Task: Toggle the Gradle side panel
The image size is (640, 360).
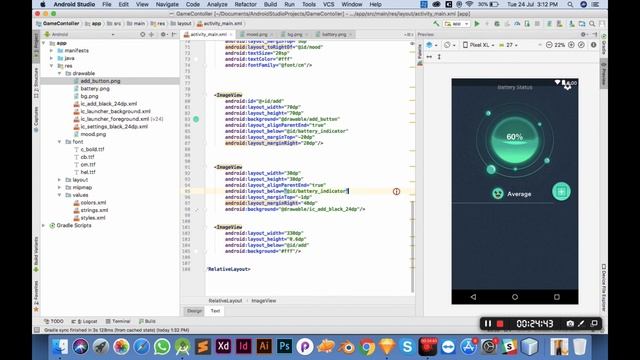Action: pyautogui.click(x=604, y=45)
